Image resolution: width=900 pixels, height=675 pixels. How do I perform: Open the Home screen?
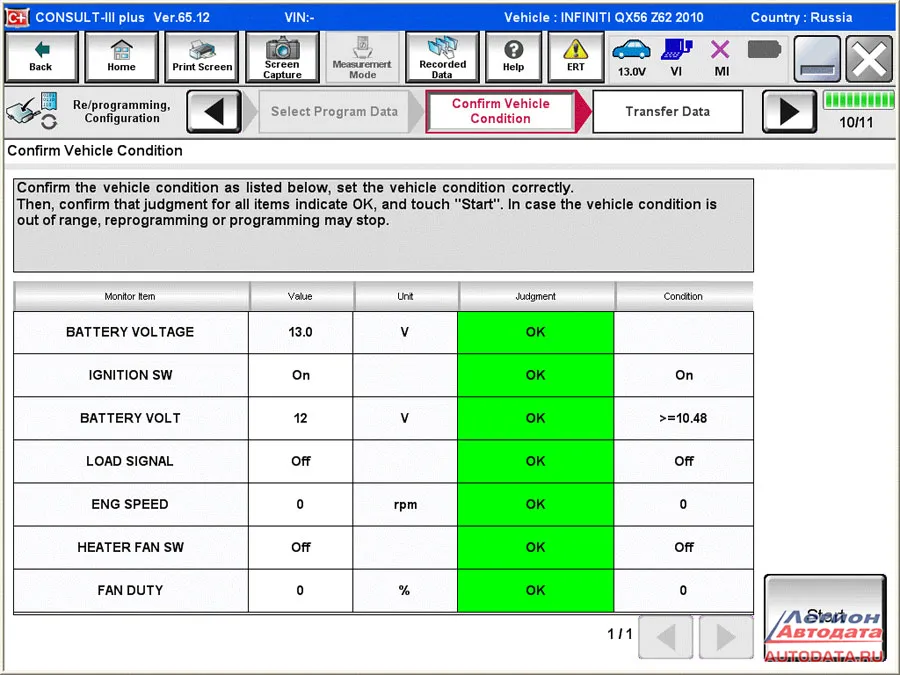121,57
